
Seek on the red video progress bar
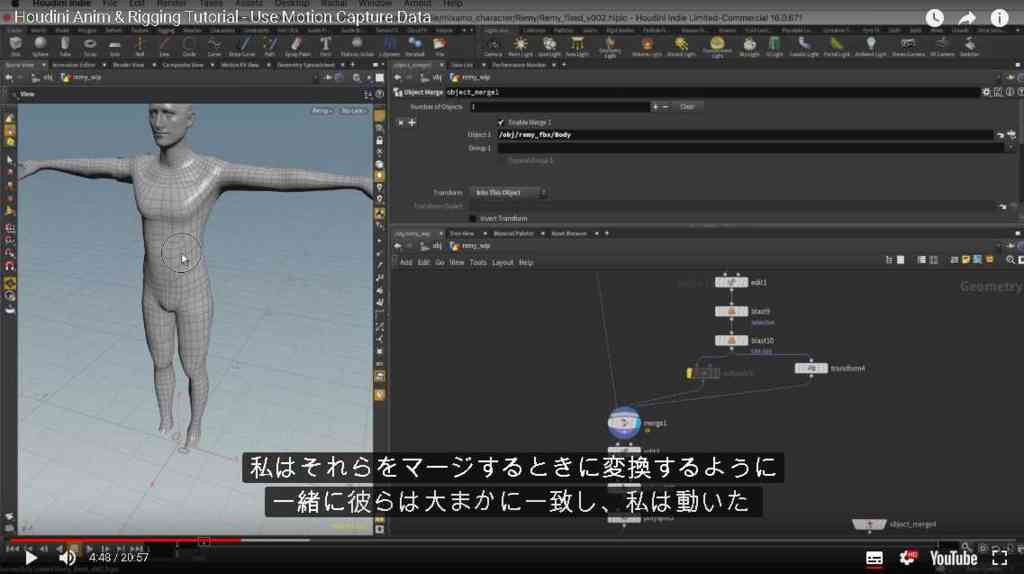click(124, 540)
